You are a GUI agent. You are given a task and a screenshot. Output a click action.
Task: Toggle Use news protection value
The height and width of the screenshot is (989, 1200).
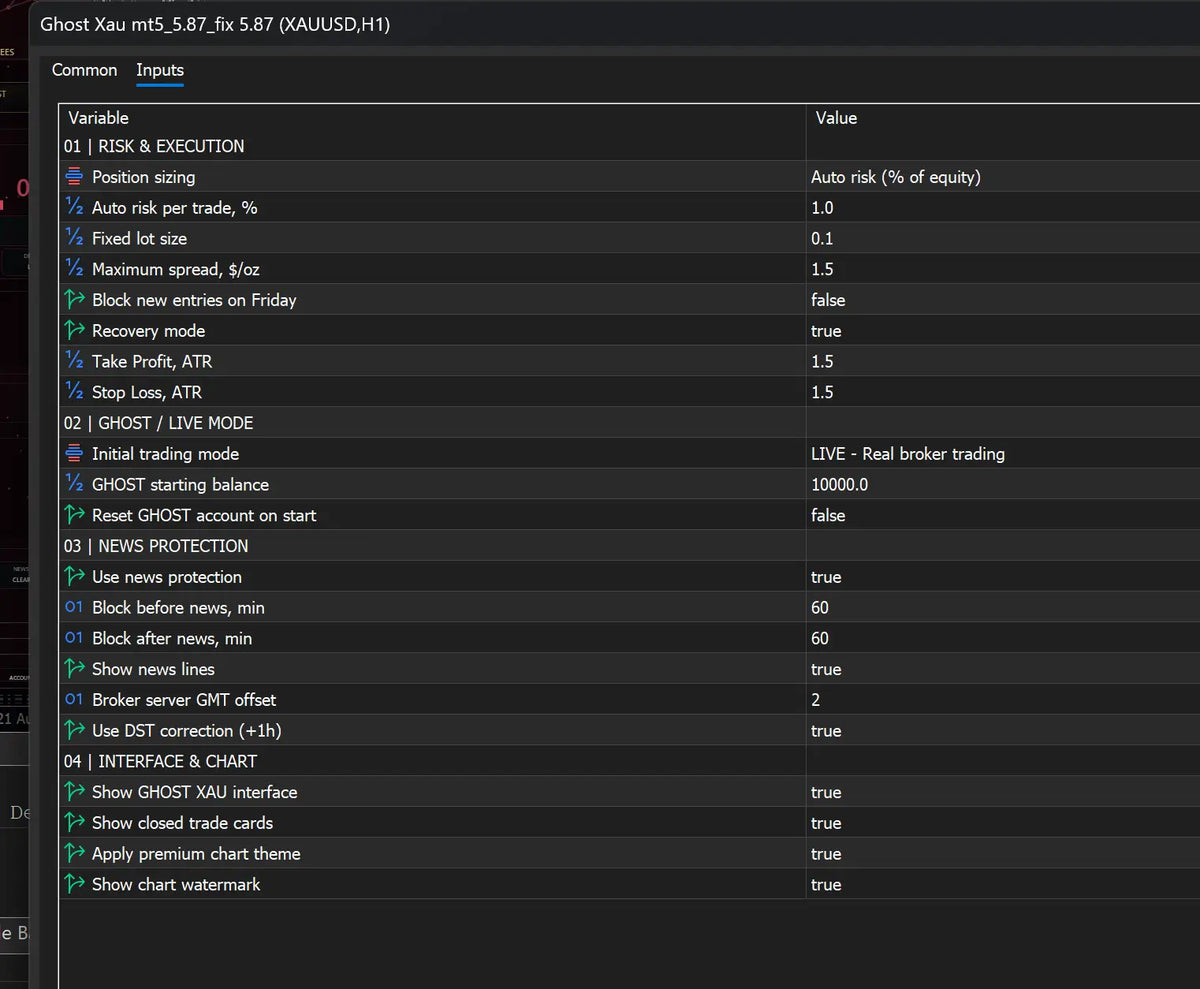tap(1003, 577)
